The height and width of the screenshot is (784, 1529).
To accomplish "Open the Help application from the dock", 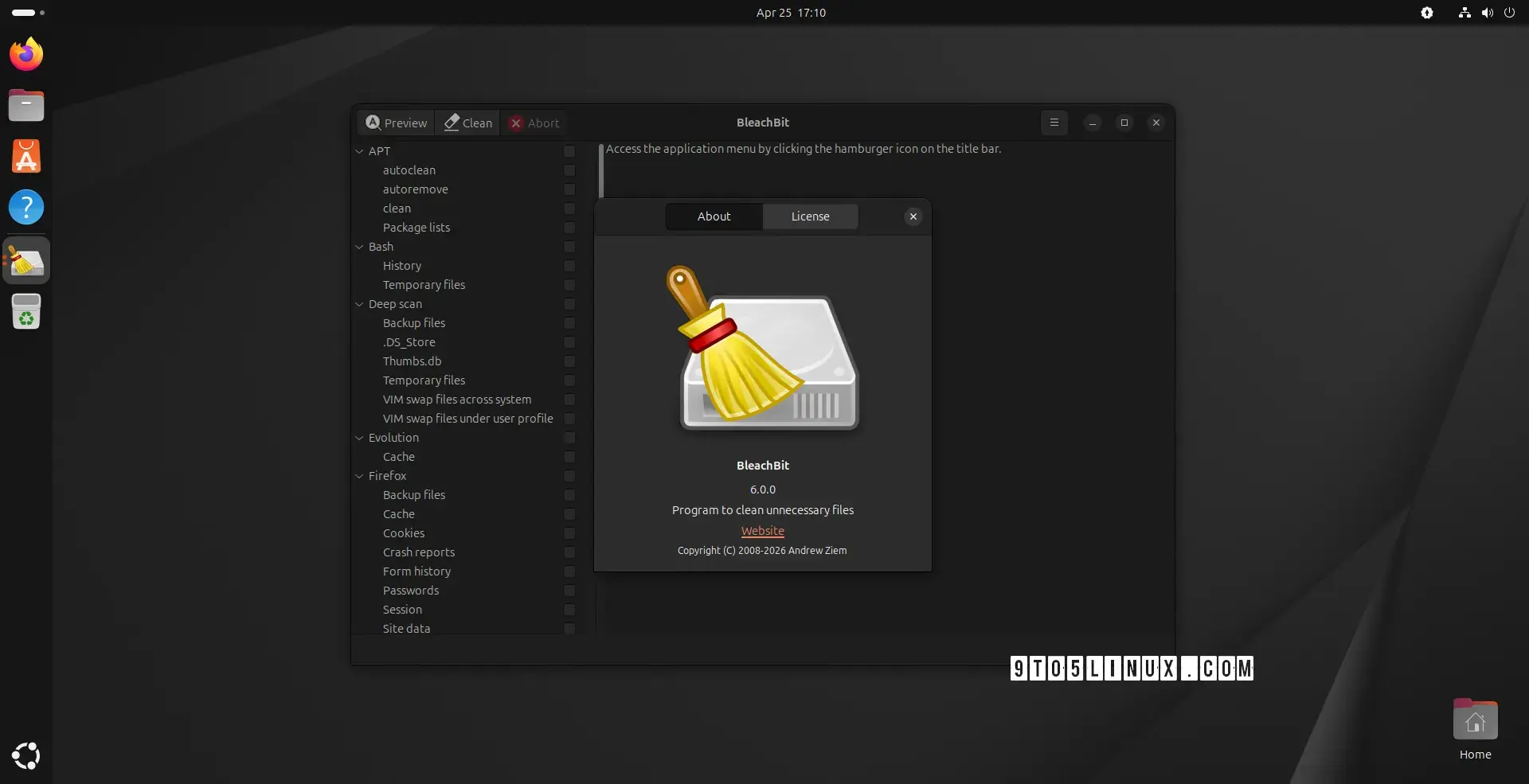I will pos(26,207).
